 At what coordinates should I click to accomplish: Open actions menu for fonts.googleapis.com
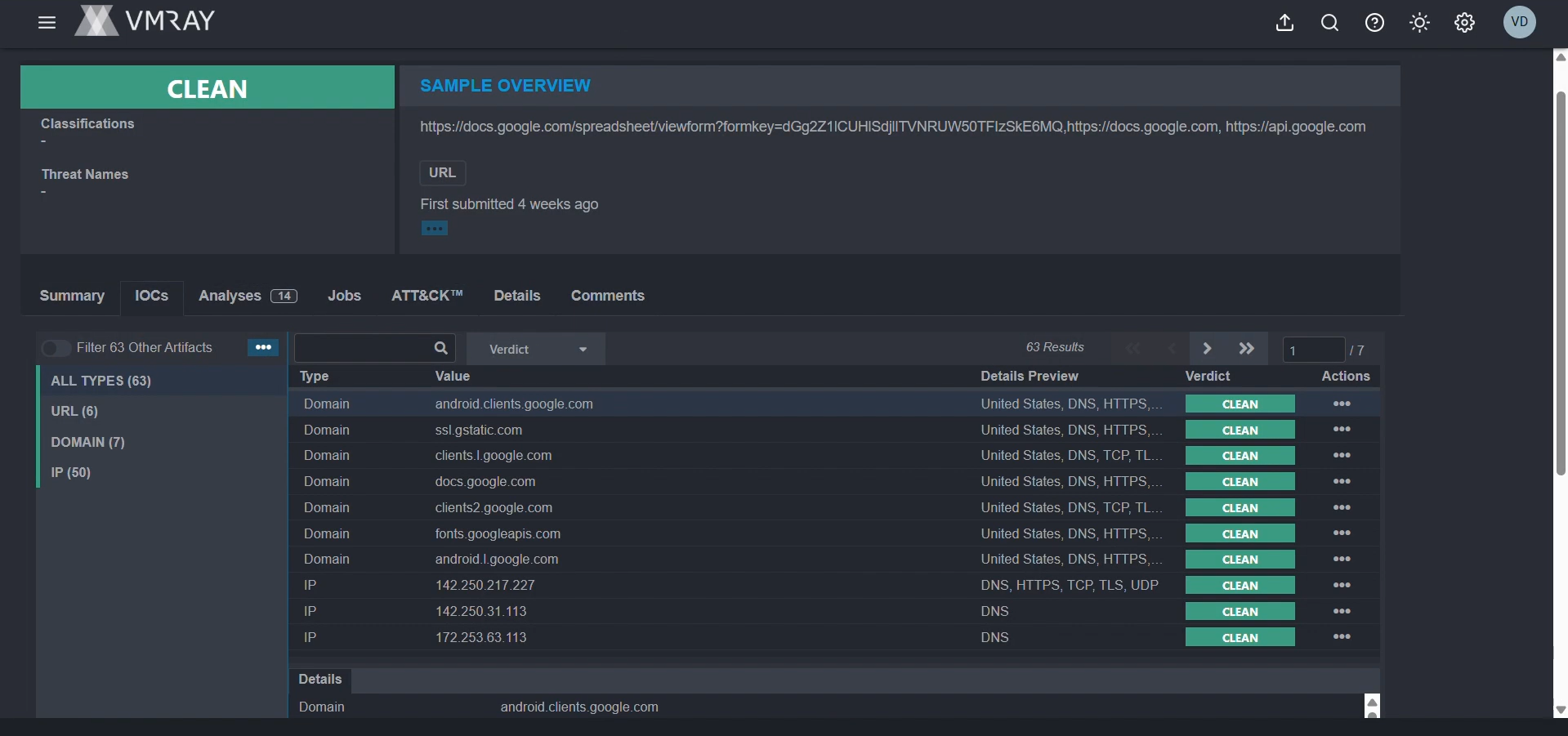pos(1342,533)
